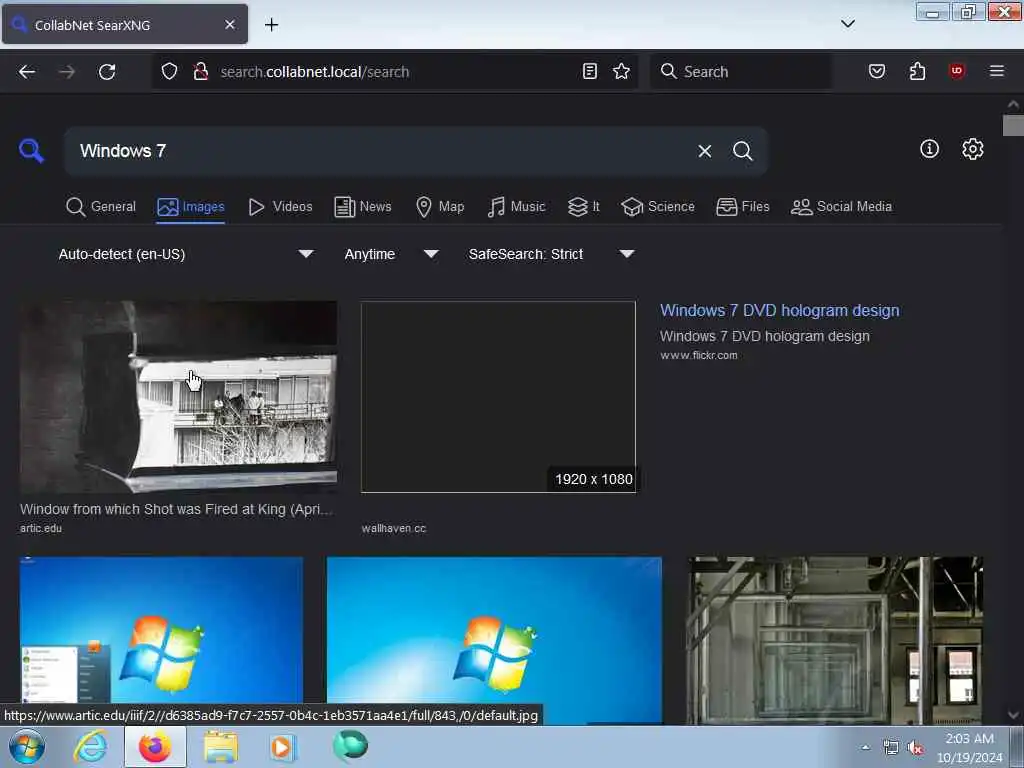Image resolution: width=1024 pixels, height=768 pixels.
Task: Click the scrollbar down arrow
Action: point(1013,715)
